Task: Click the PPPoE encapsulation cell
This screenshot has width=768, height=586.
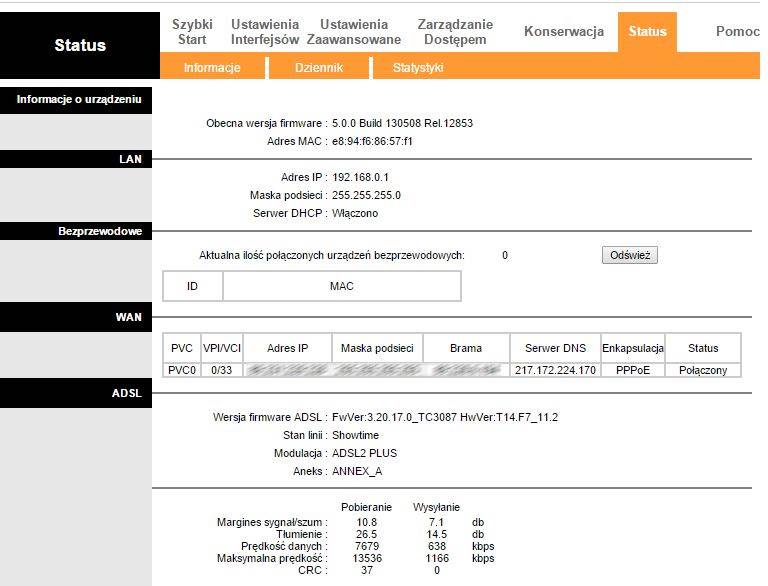Action: click(632, 370)
